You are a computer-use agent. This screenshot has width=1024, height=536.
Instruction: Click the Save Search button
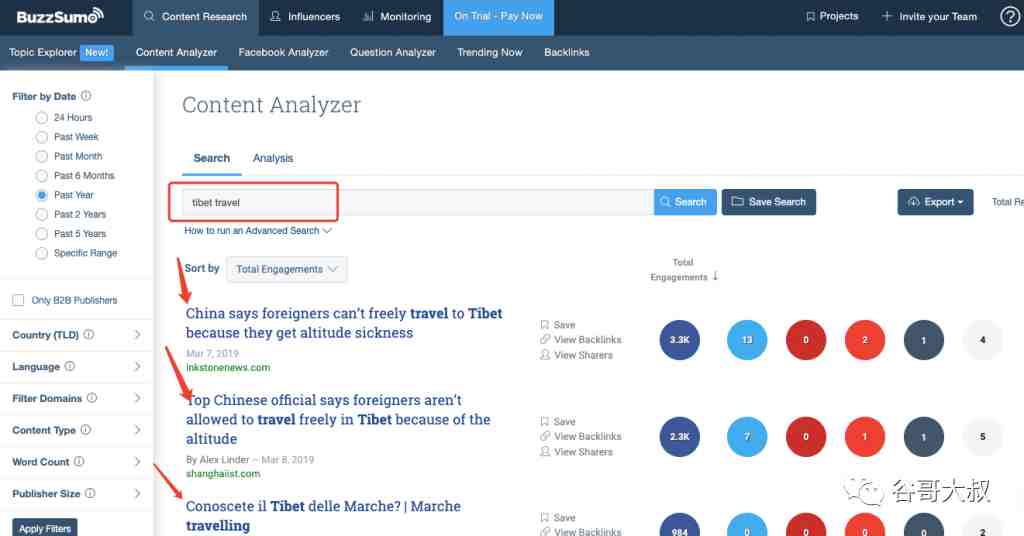coord(769,202)
